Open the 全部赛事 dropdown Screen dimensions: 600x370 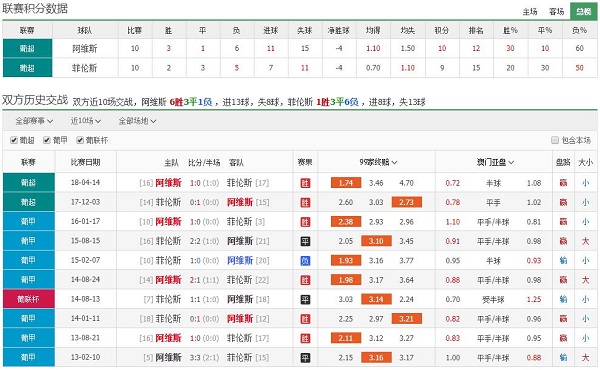coord(34,121)
